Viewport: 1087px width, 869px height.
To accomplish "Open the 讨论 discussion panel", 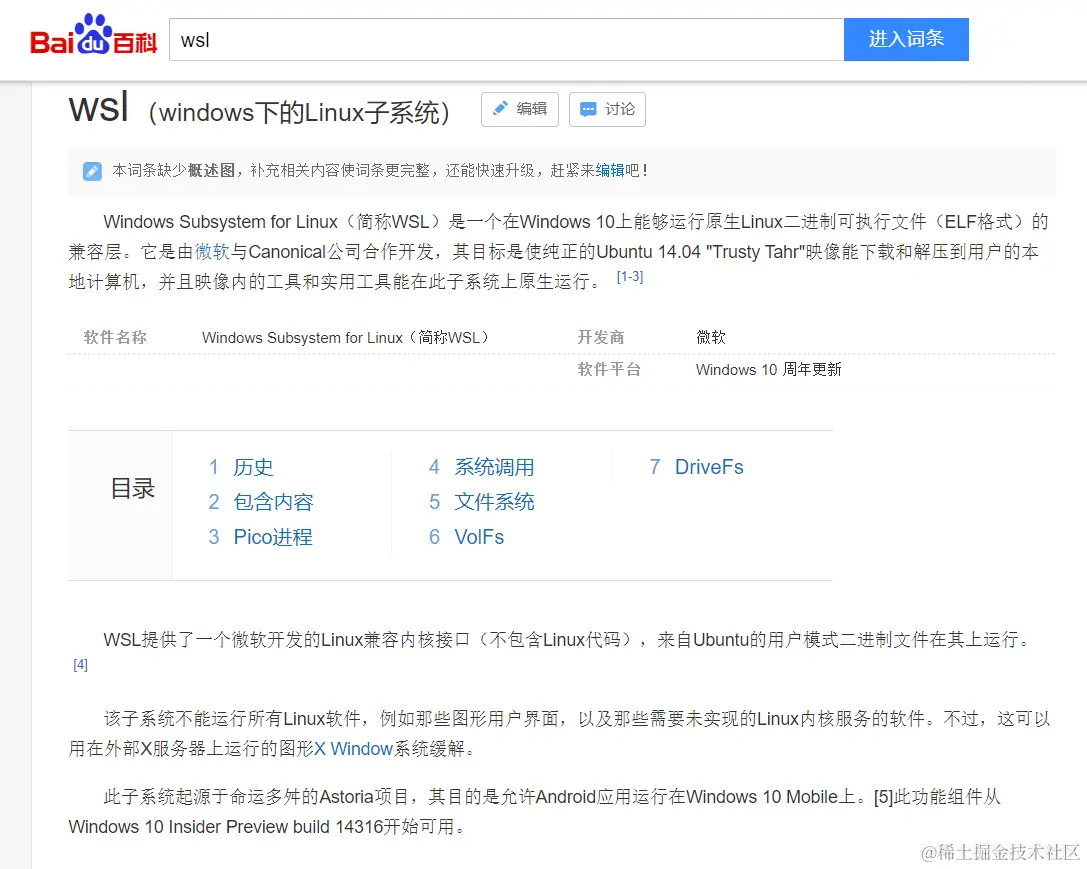I will (607, 109).
